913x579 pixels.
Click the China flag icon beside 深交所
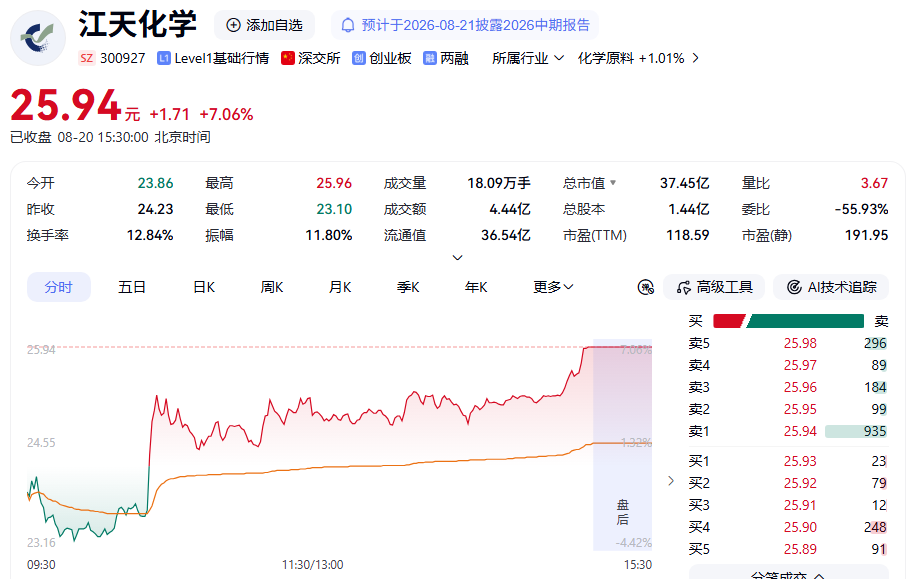[x=288, y=58]
